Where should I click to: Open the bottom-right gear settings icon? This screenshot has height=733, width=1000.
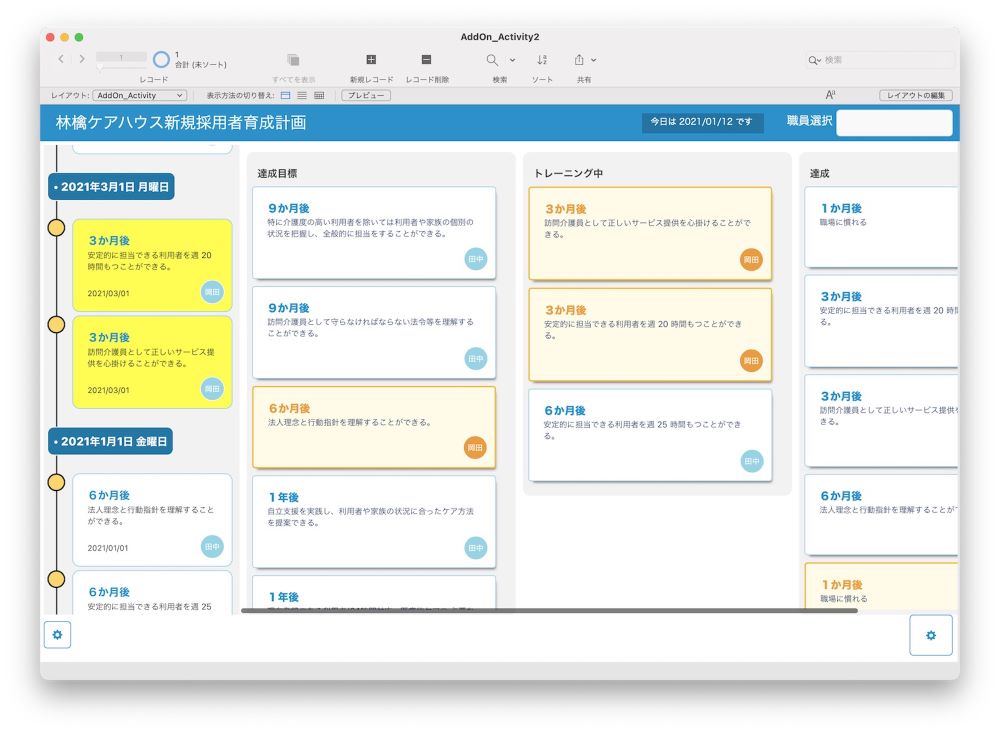pyautogui.click(x=932, y=635)
